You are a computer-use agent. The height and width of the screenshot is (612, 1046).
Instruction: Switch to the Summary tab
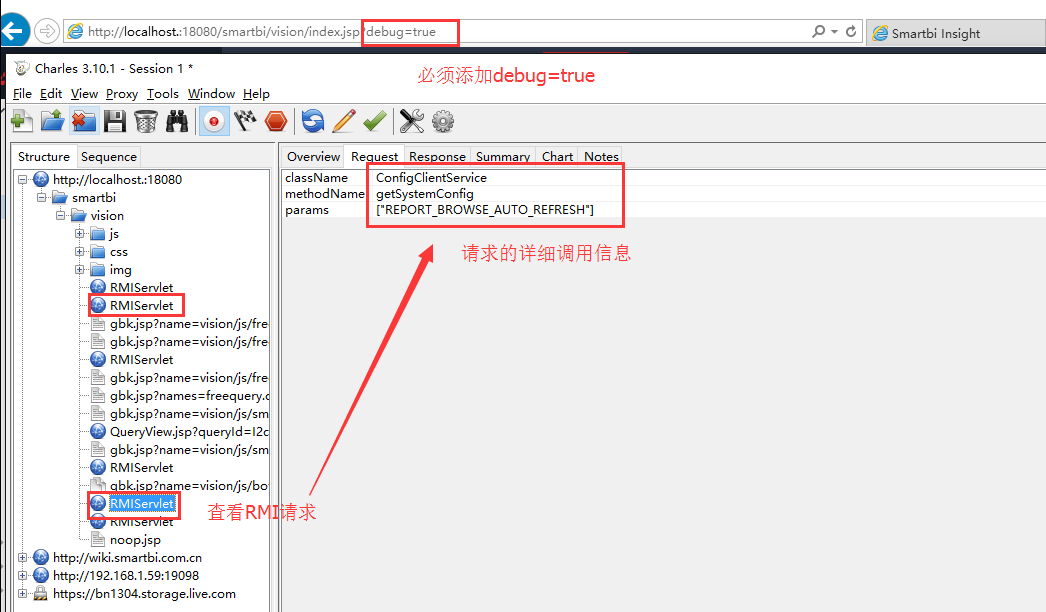point(503,156)
